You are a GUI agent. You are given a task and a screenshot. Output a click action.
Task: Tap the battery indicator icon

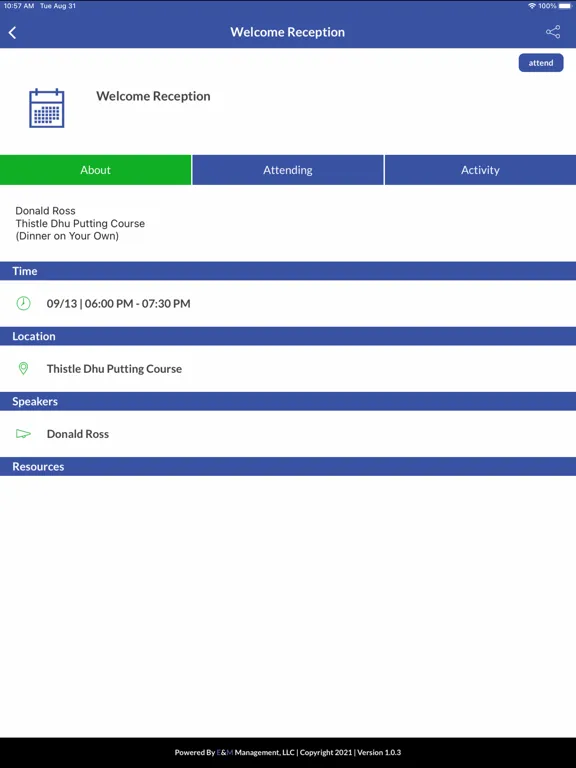(x=565, y=6)
